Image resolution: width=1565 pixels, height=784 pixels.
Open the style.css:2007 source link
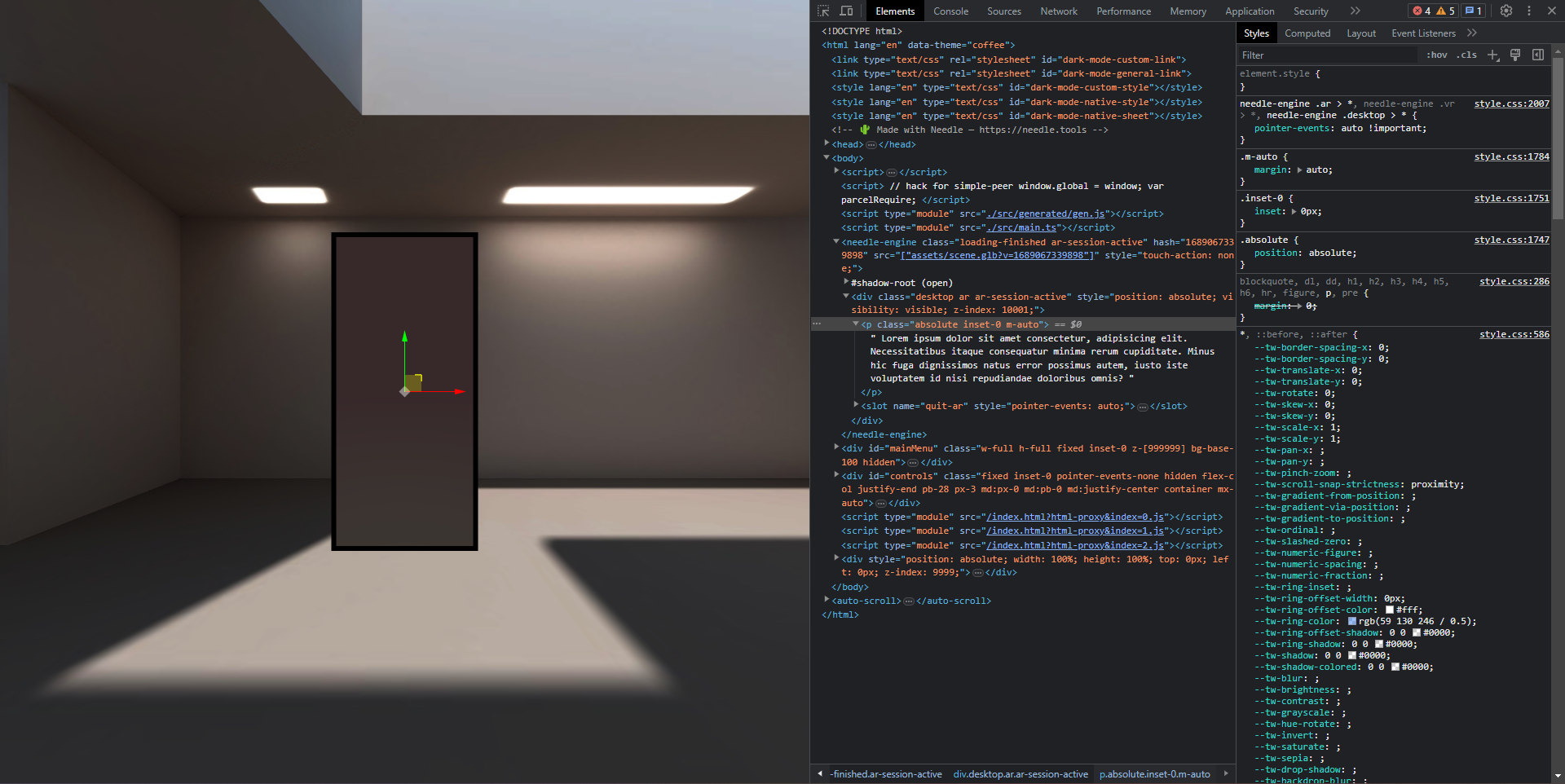(x=1511, y=104)
